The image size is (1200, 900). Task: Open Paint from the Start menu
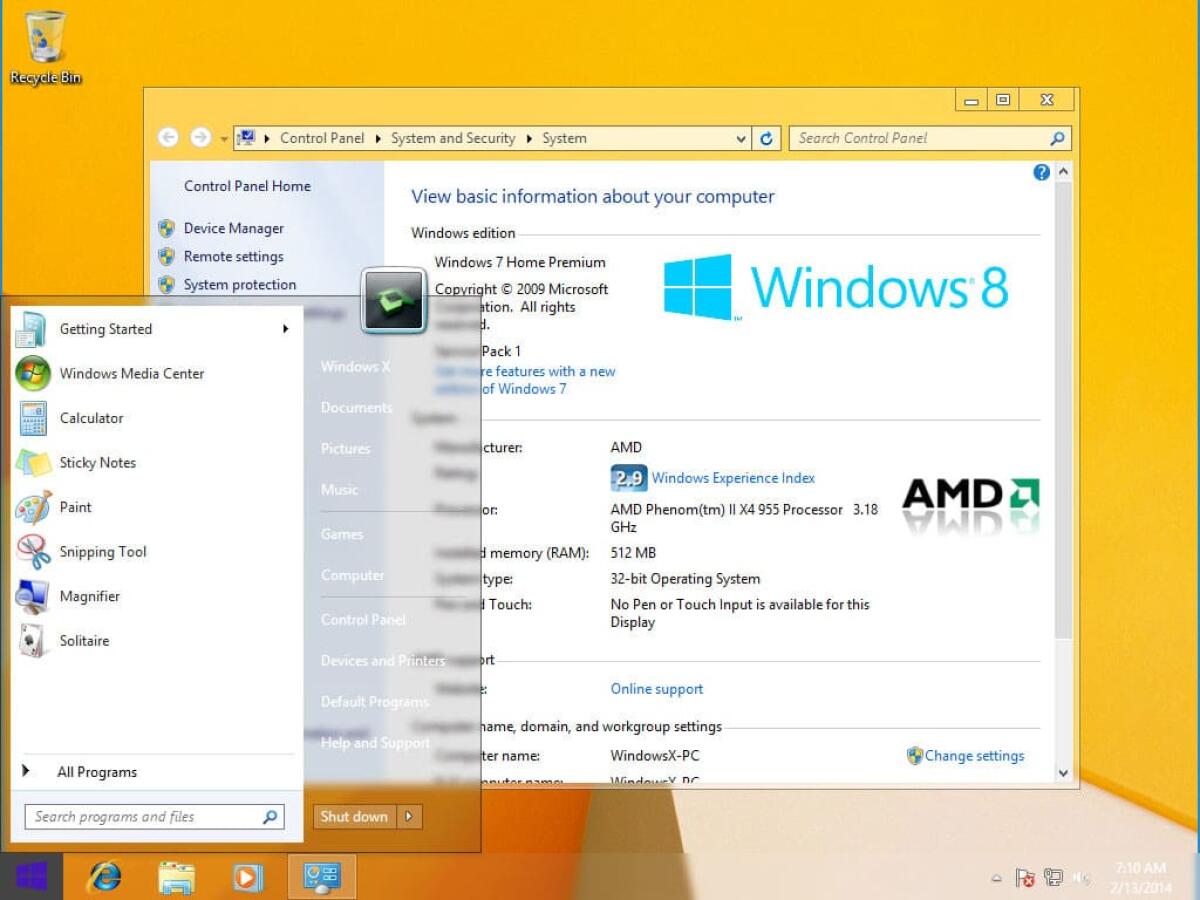[75, 507]
